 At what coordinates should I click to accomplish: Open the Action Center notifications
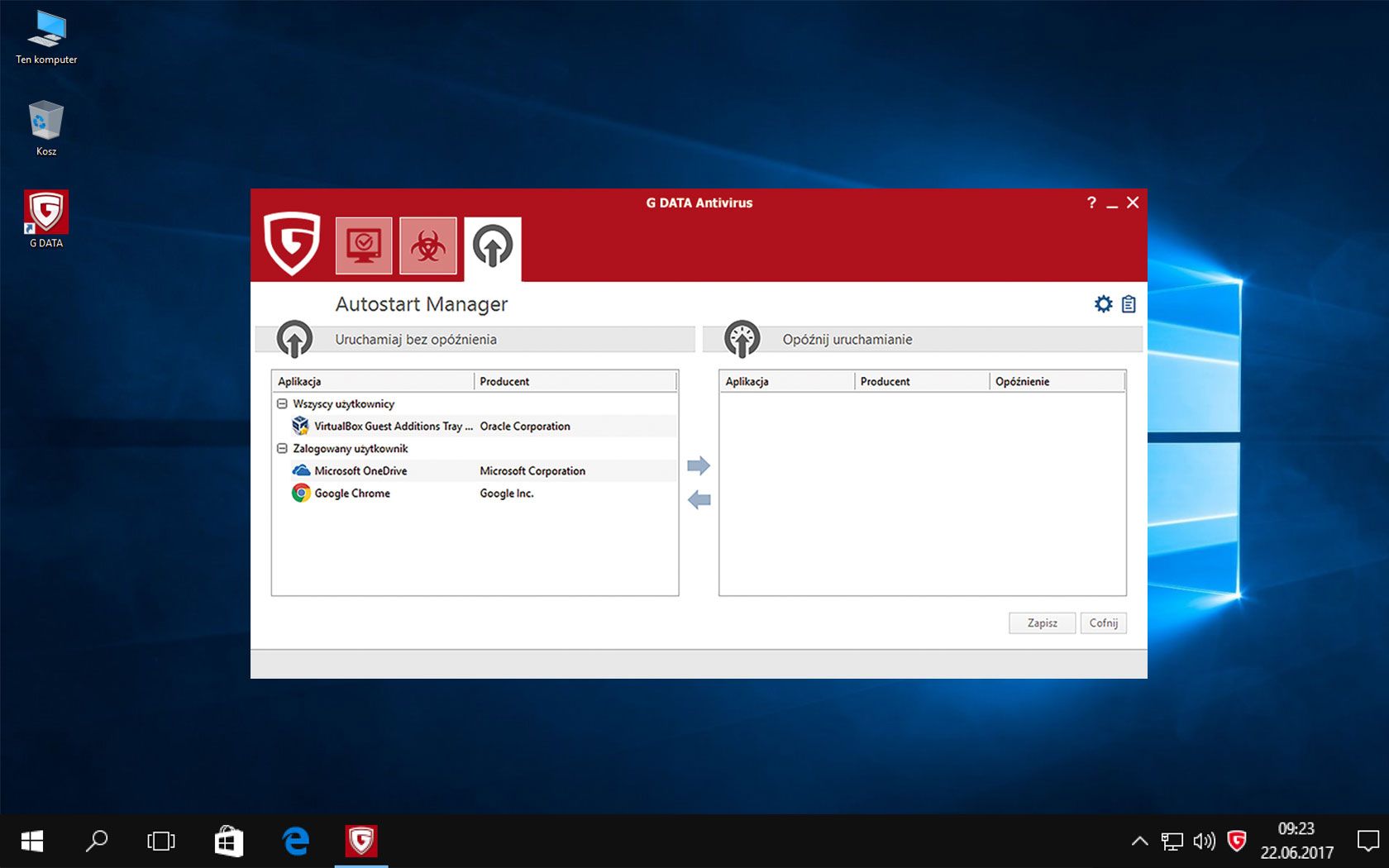click(x=1368, y=842)
